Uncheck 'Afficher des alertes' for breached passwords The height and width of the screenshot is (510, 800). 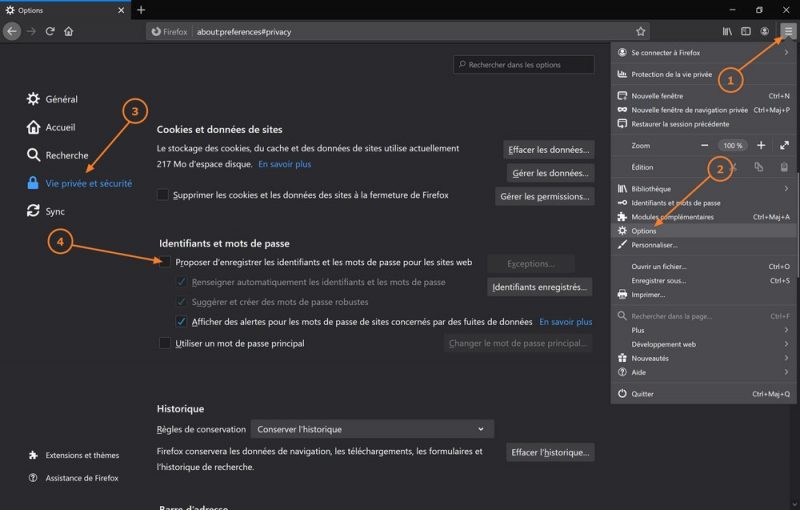181,322
